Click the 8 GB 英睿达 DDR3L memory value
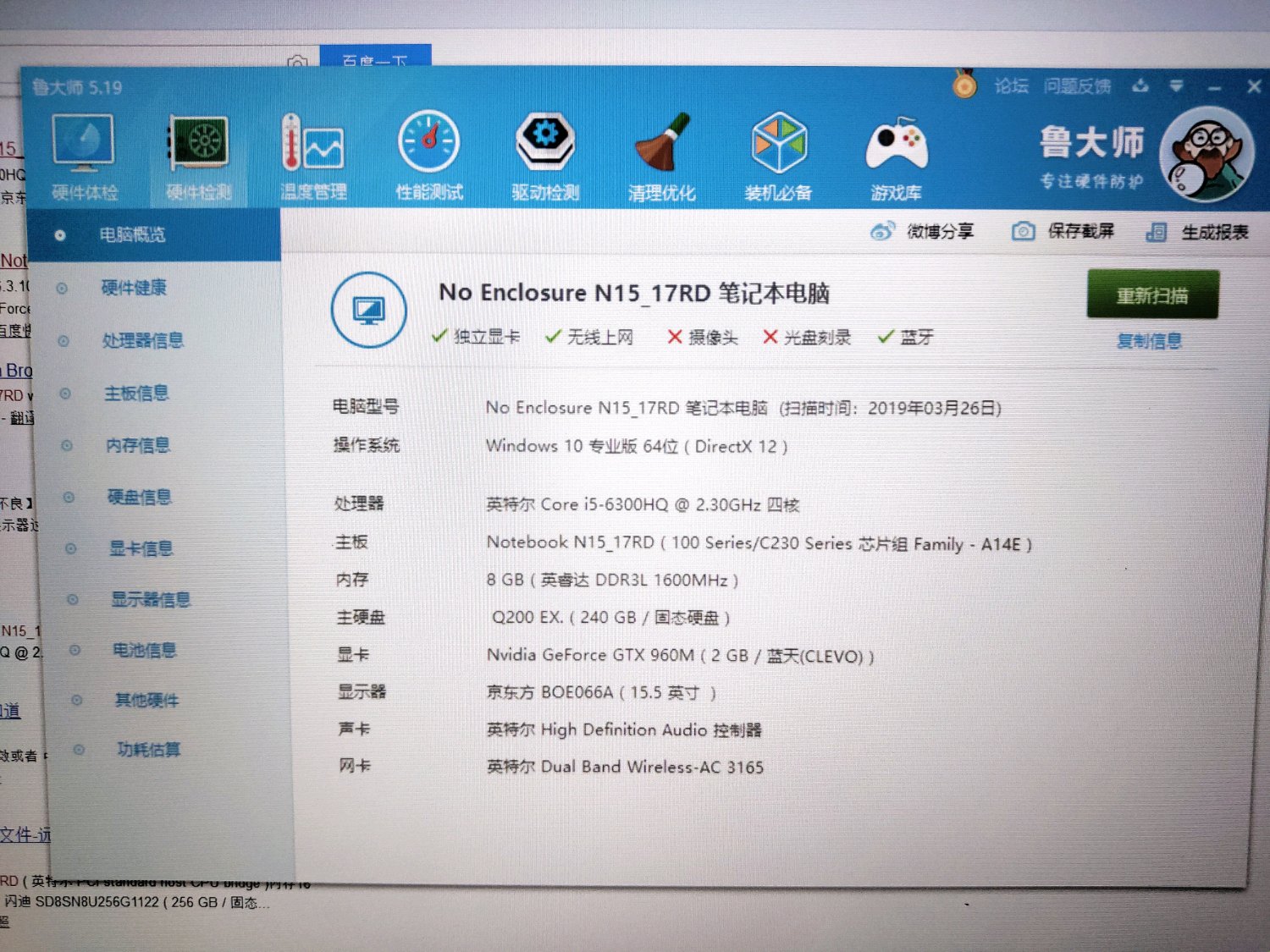 click(x=613, y=580)
